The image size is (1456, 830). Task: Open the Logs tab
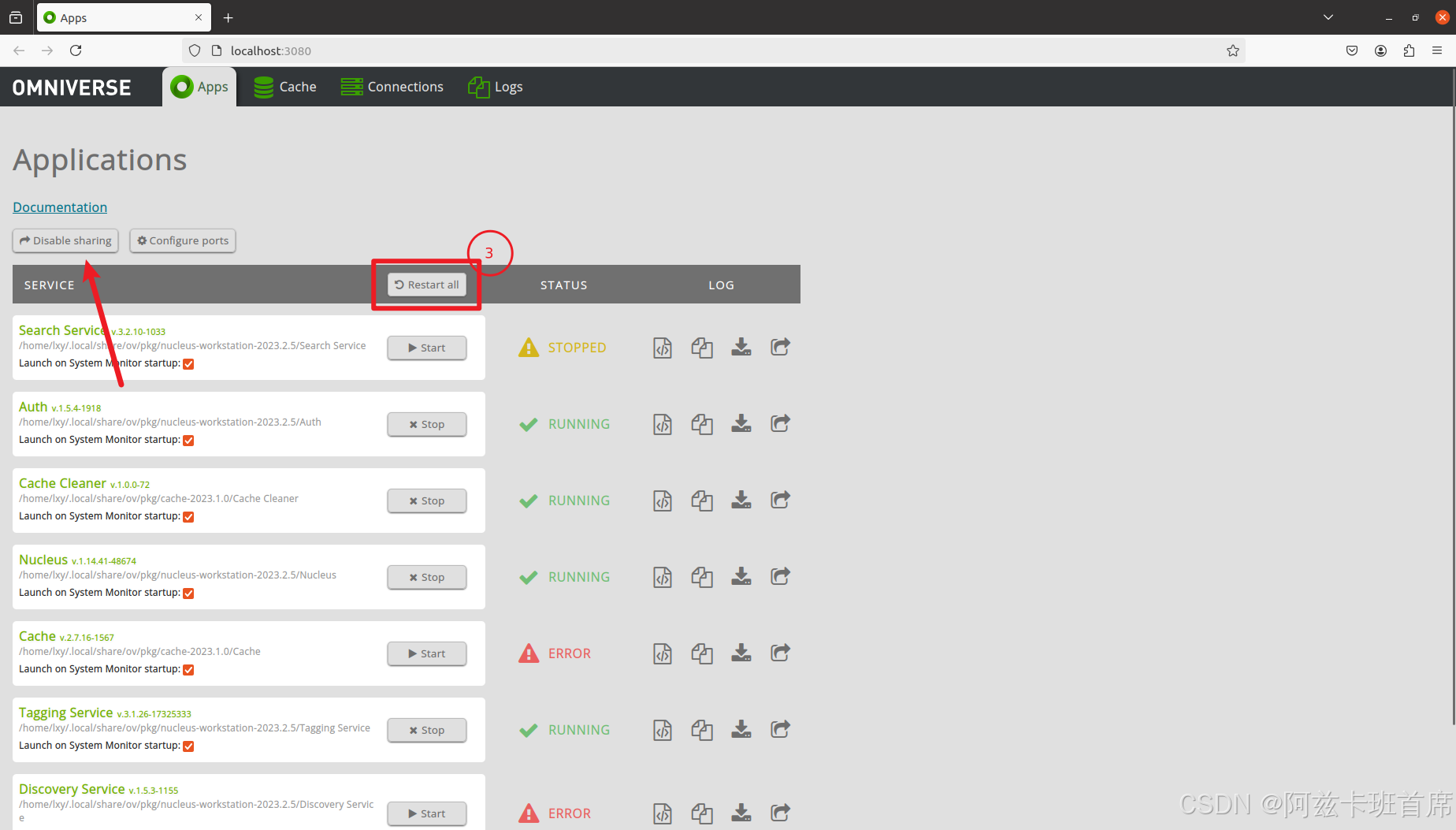[496, 87]
